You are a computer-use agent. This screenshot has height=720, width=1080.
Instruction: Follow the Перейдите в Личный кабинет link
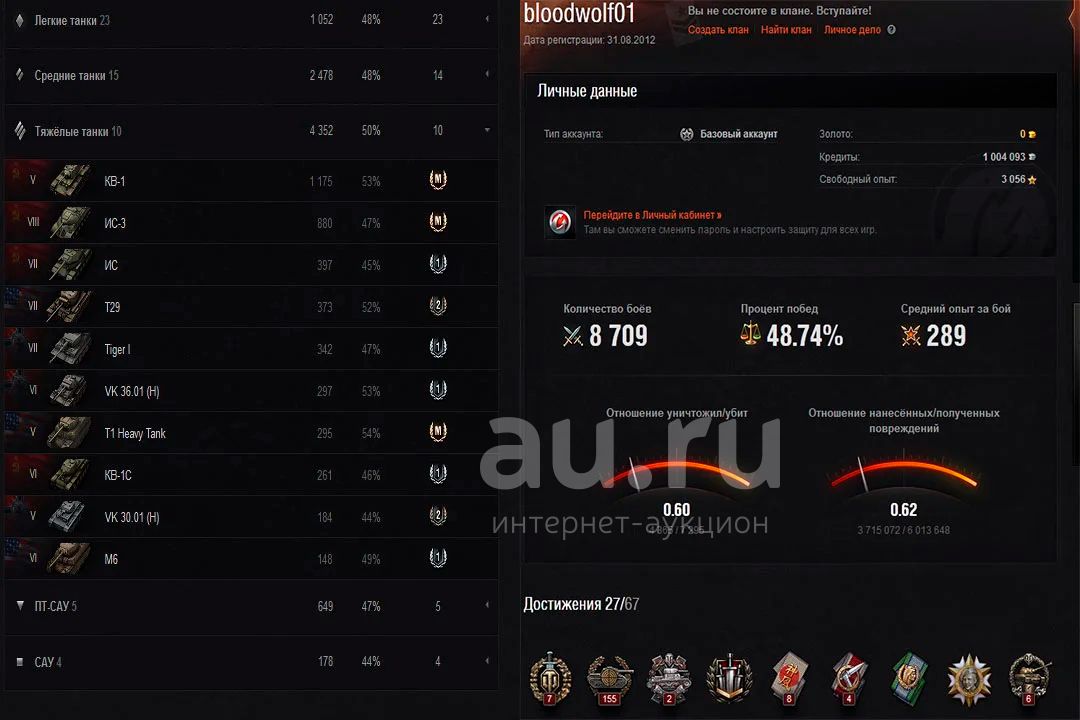652,215
